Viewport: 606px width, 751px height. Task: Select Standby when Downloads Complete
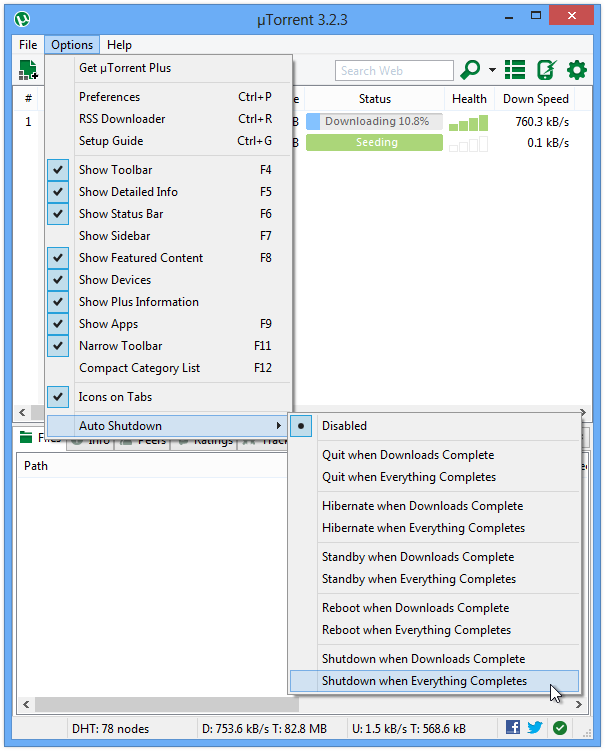click(x=434, y=557)
